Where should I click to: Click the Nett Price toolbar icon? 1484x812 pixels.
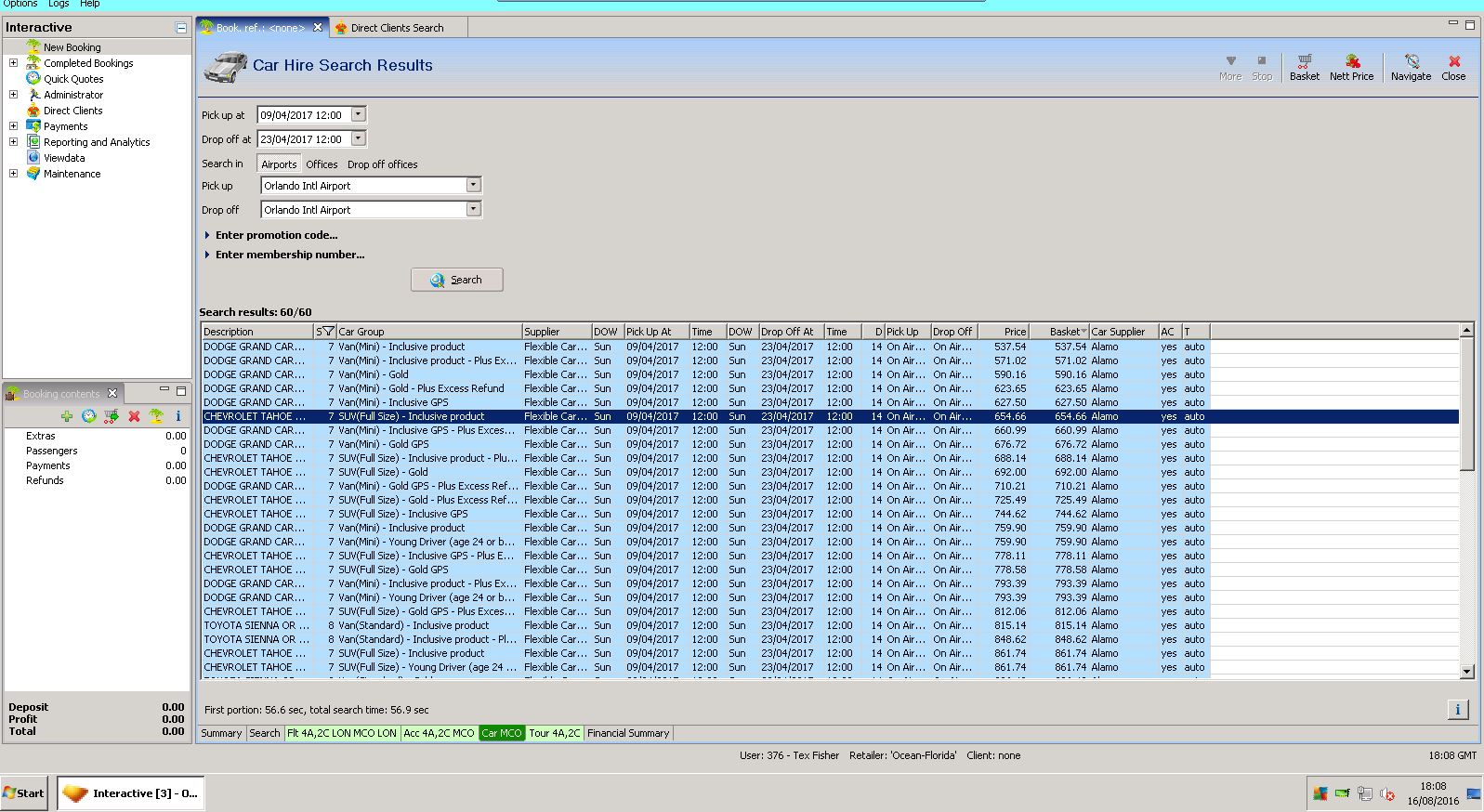(1351, 67)
